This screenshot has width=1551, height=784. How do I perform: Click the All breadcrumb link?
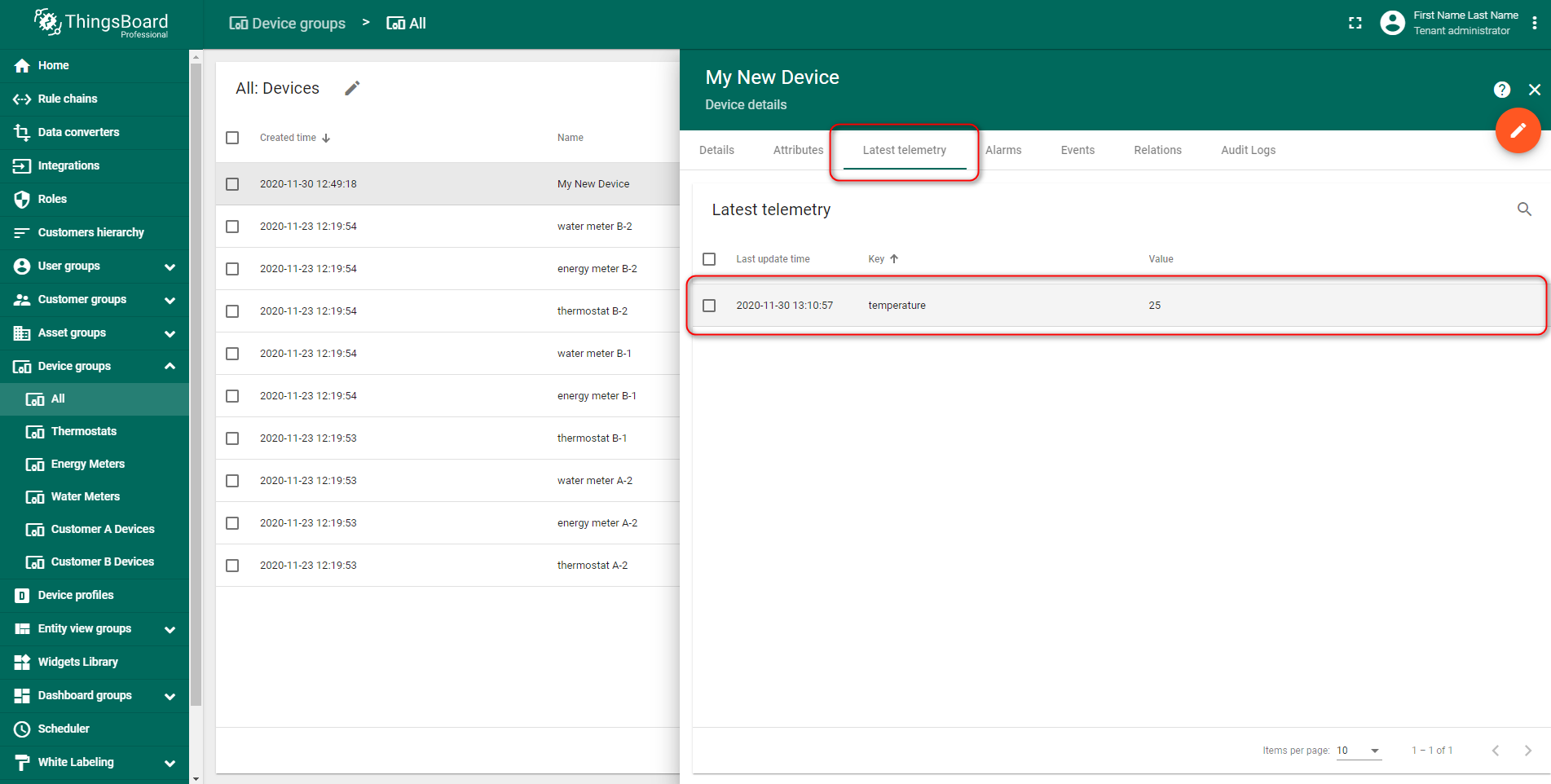click(x=406, y=24)
